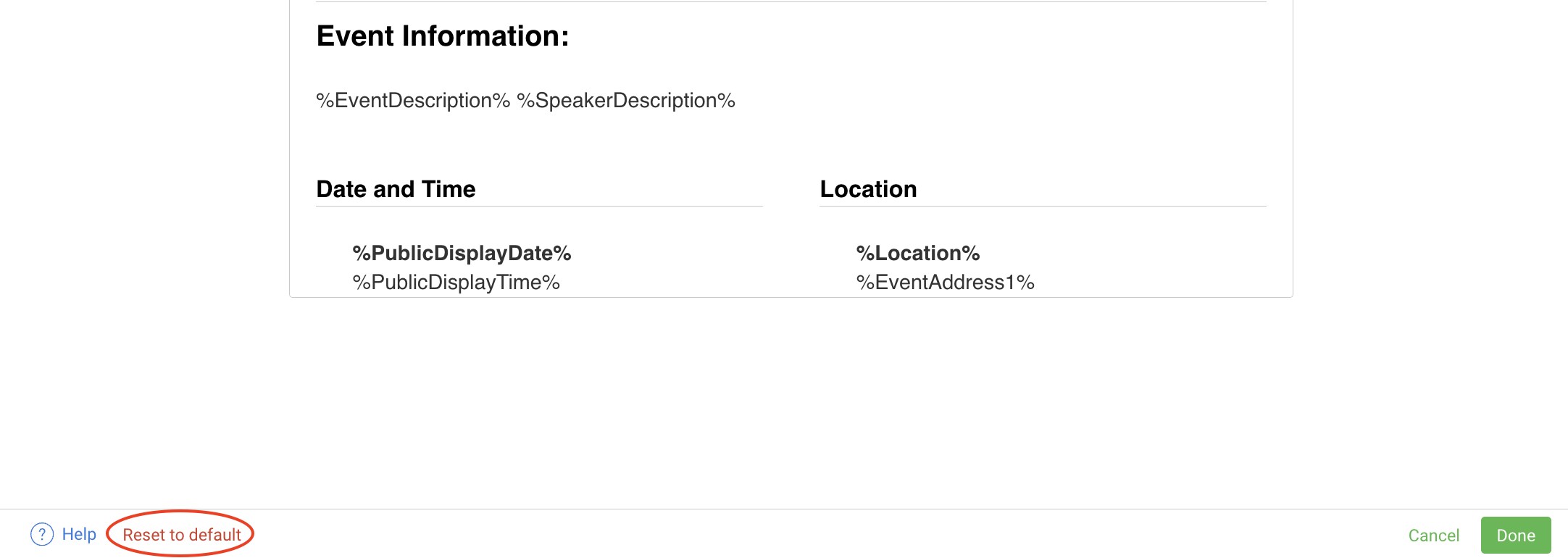
Task: Click the Help question mark icon
Action: (x=42, y=534)
